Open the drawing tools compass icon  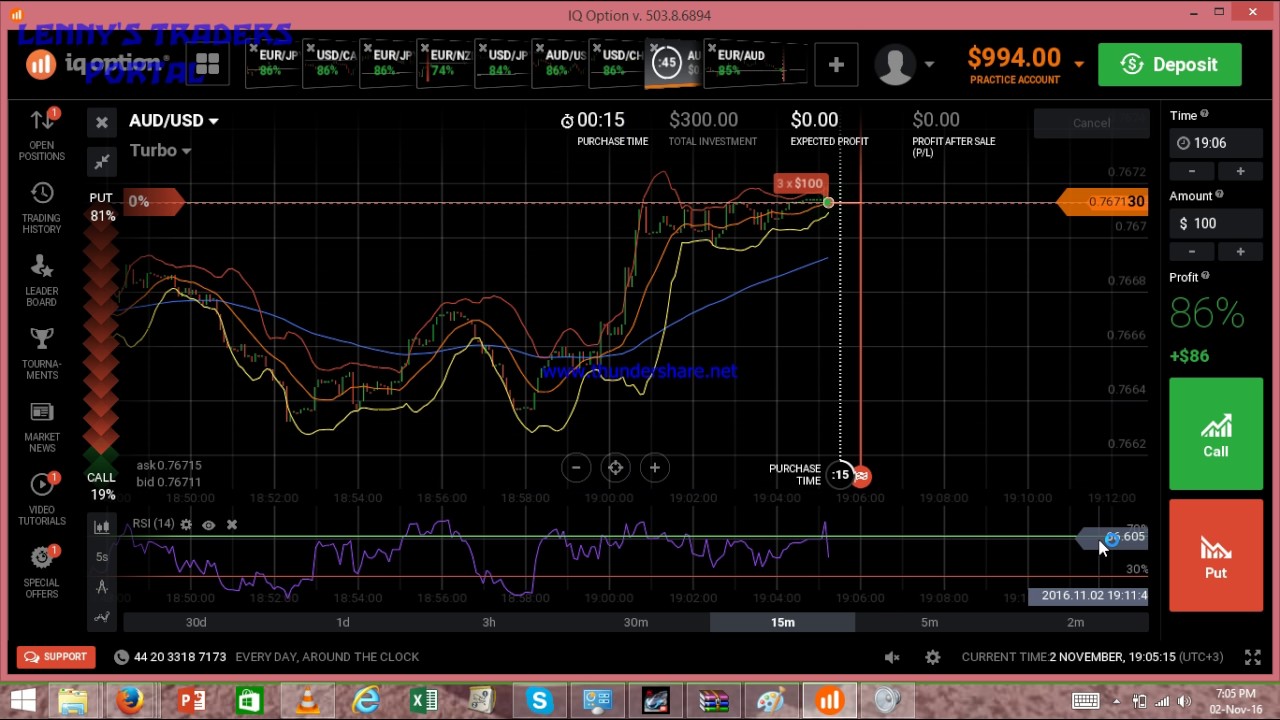tap(101, 587)
